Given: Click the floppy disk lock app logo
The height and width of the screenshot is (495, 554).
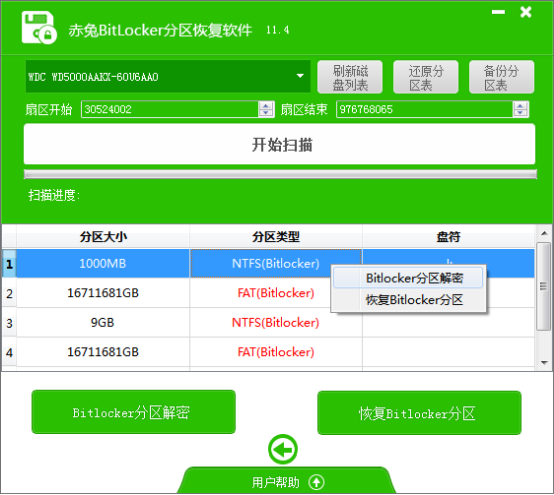Looking at the screenshot, I should click(x=39, y=28).
